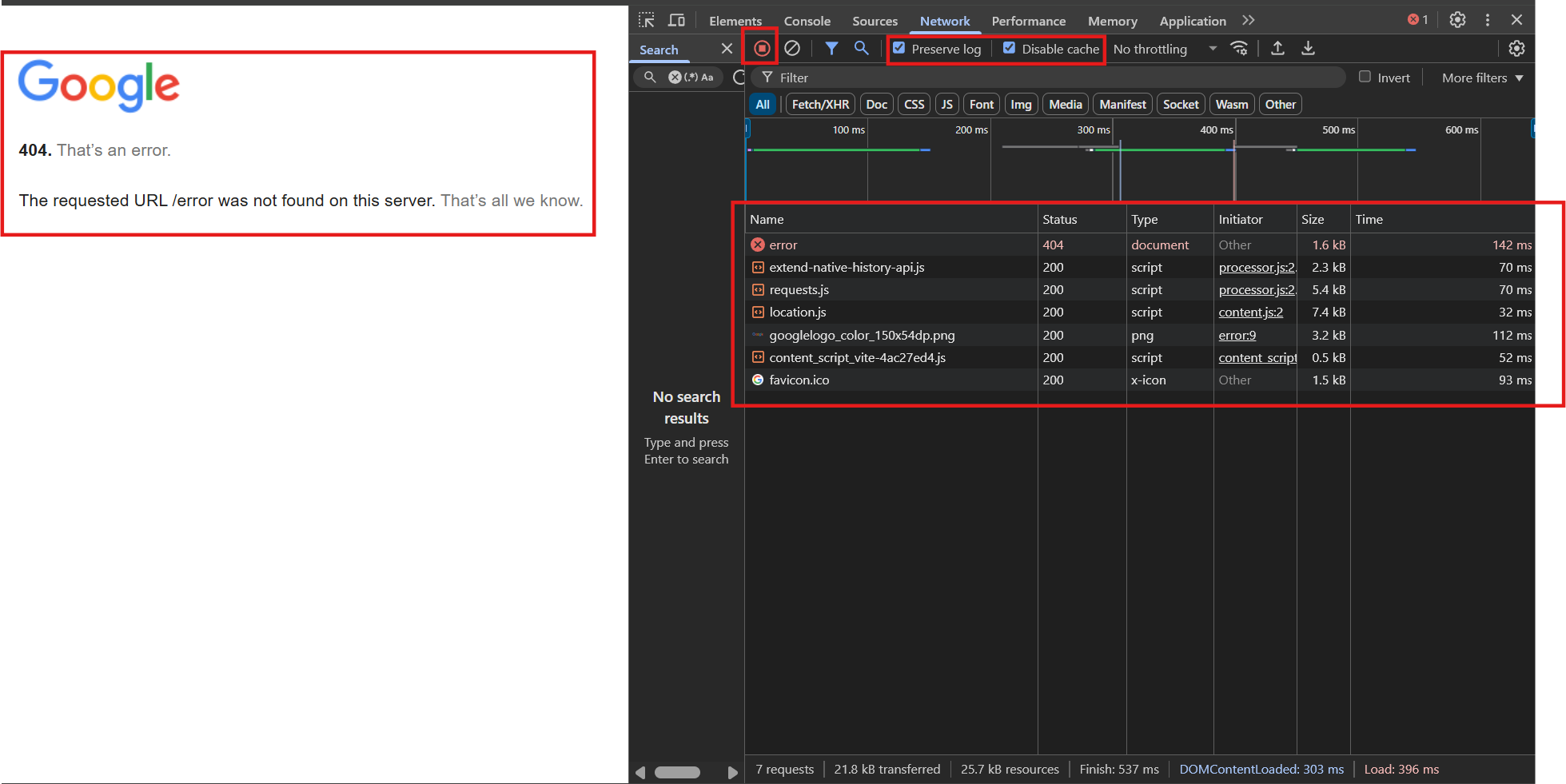Show more DevTools tabs chevron

[x=1249, y=20]
